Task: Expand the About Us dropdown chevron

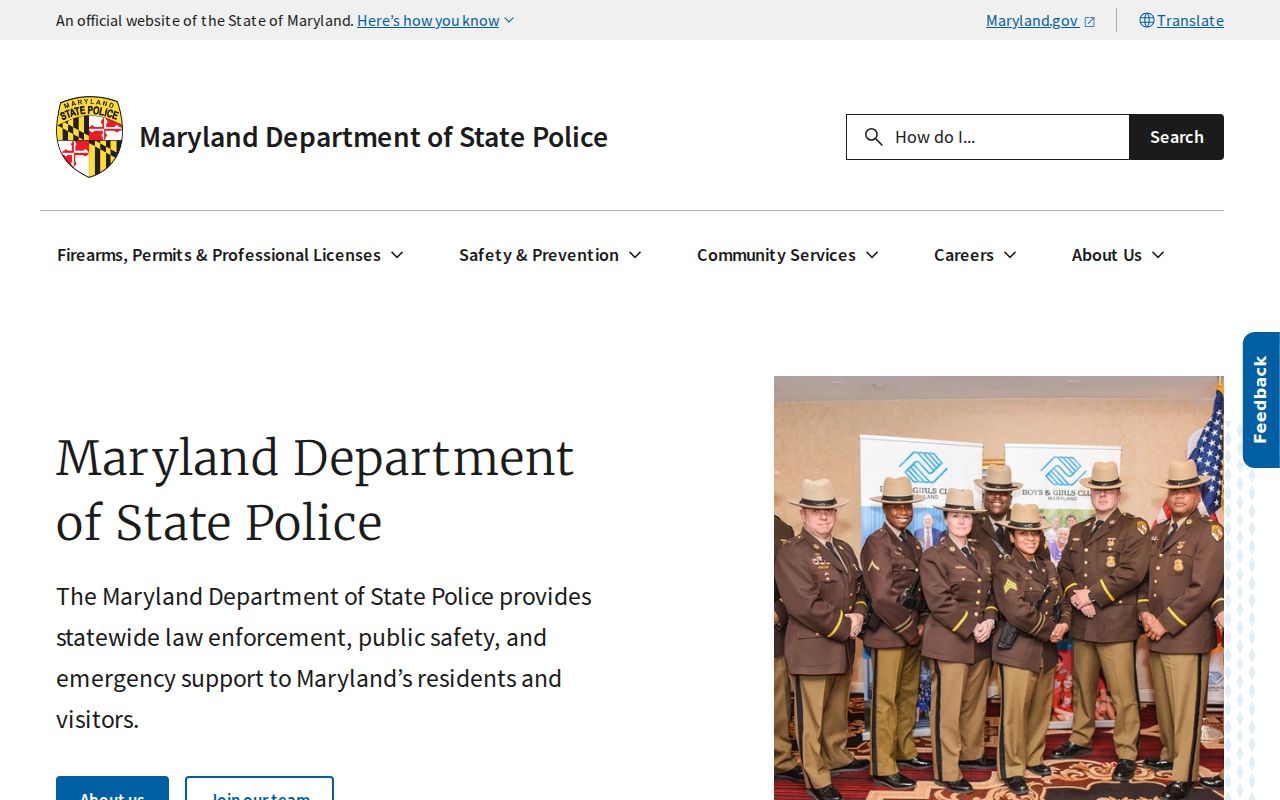Action: click(1158, 255)
